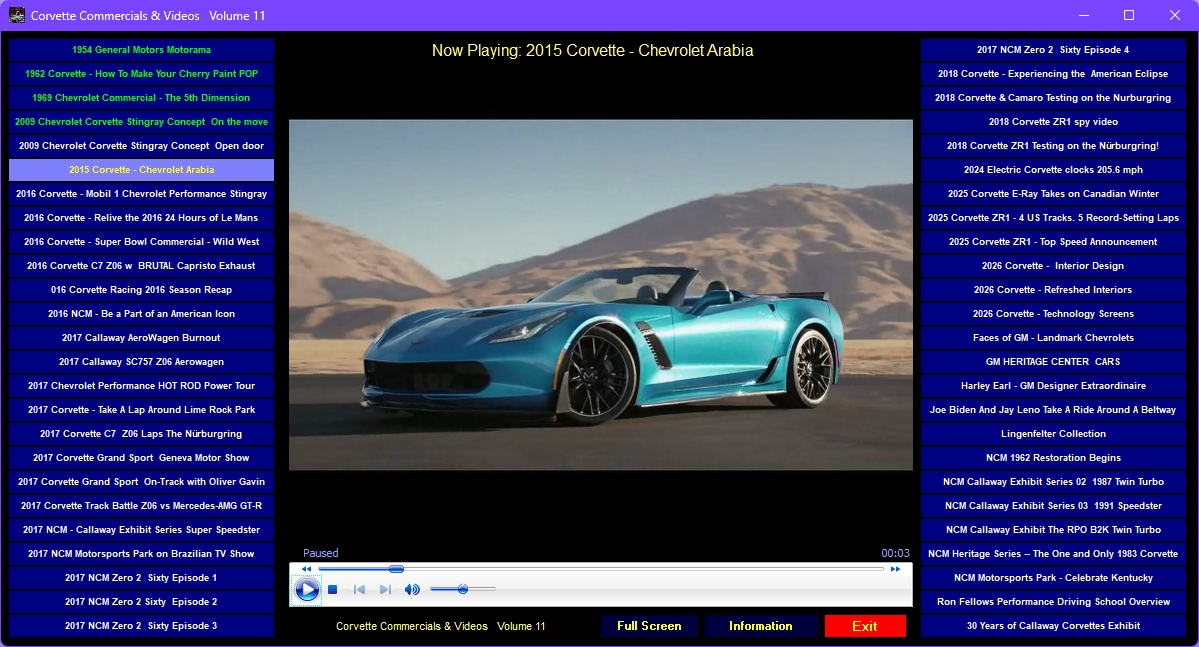Play 2026 Corvette Interior Design
The height and width of the screenshot is (647, 1199).
[1053, 265]
